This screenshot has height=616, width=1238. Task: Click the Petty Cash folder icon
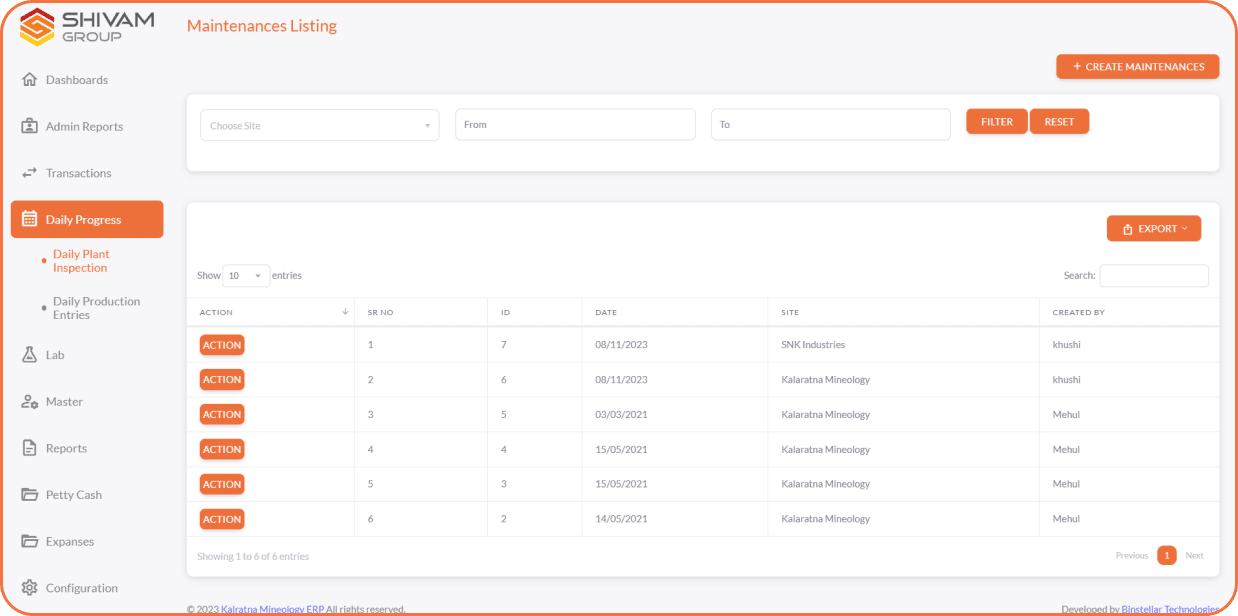(29, 495)
